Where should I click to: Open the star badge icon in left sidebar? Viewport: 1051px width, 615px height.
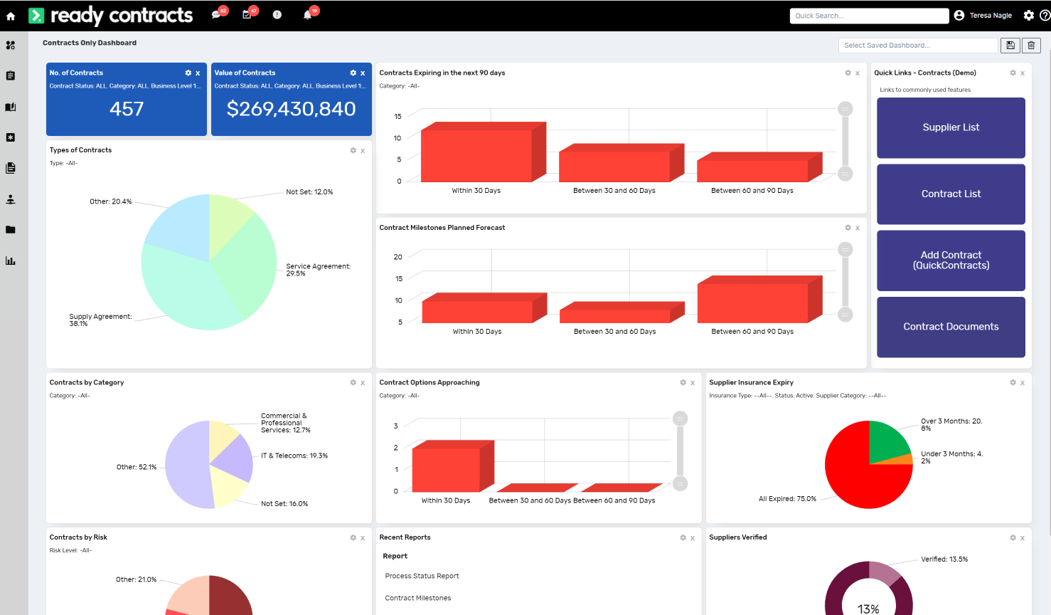(x=11, y=137)
